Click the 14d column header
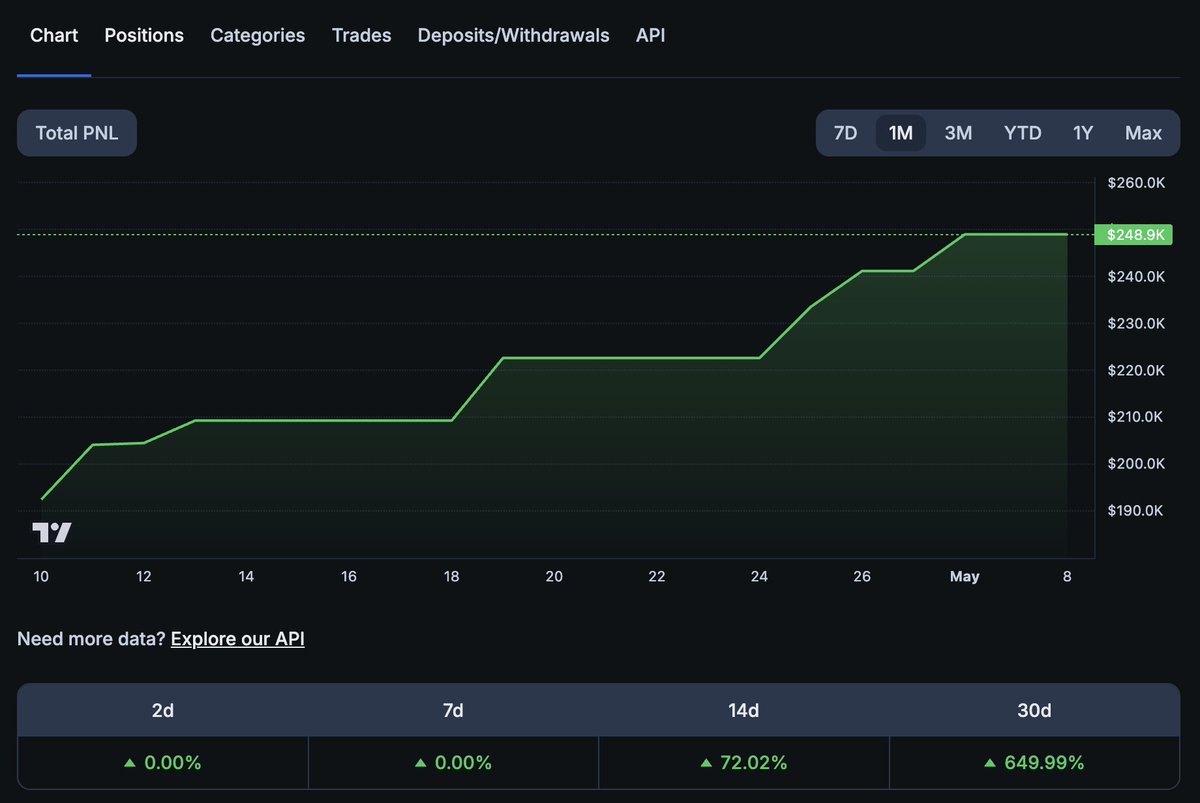The width and height of the screenshot is (1200, 803). tap(744, 710)
